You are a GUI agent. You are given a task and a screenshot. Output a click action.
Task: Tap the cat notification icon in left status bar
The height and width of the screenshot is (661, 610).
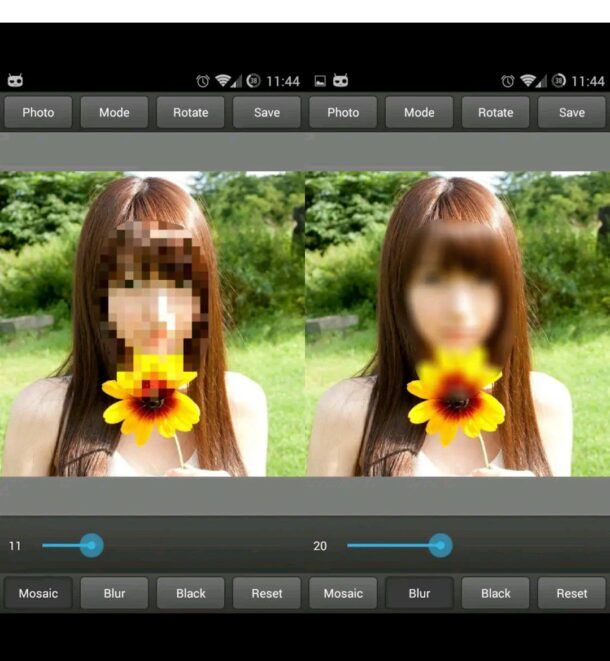click(15, 81)
